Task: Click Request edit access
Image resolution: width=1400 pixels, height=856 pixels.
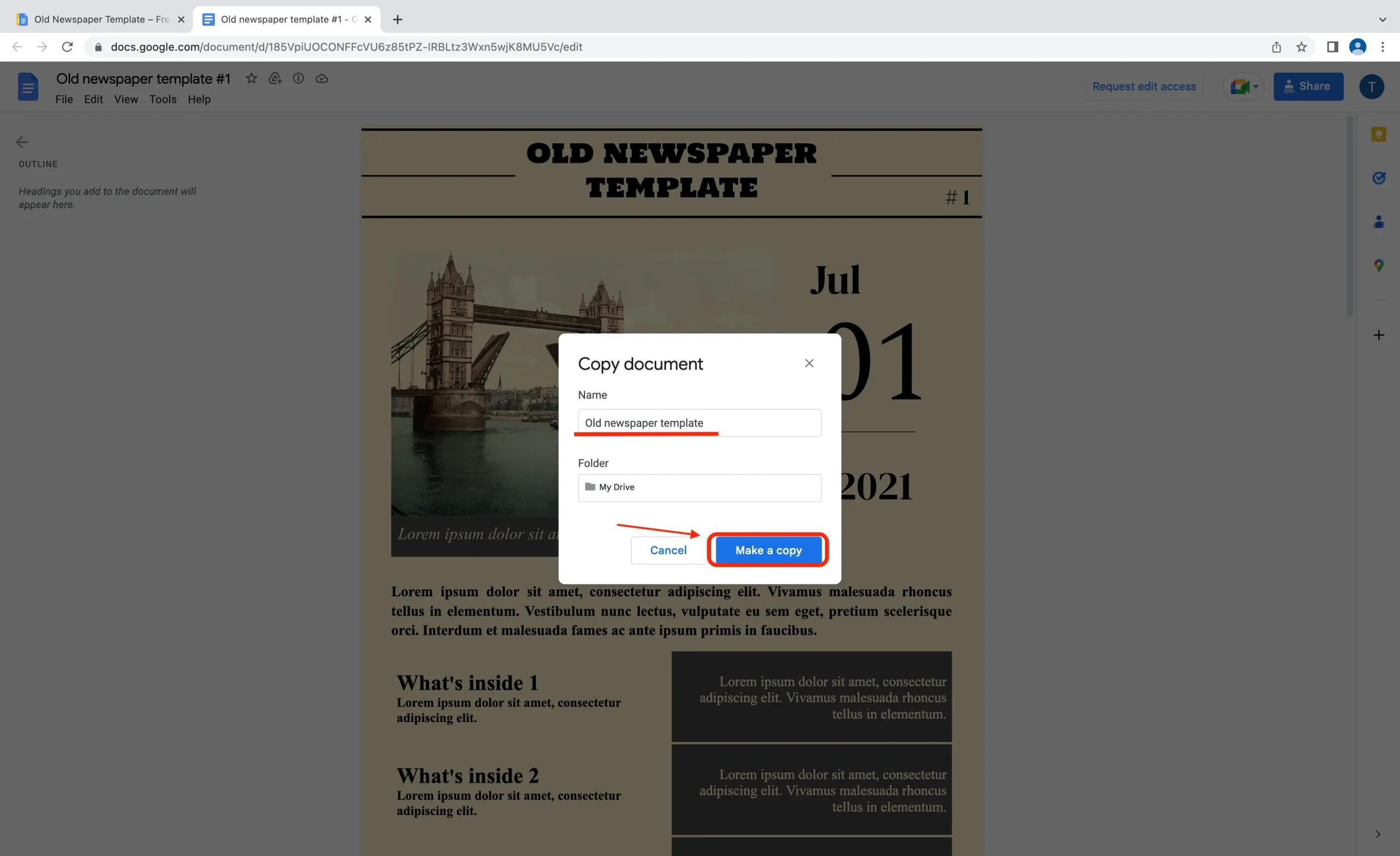Action: tap(1144, 86)
